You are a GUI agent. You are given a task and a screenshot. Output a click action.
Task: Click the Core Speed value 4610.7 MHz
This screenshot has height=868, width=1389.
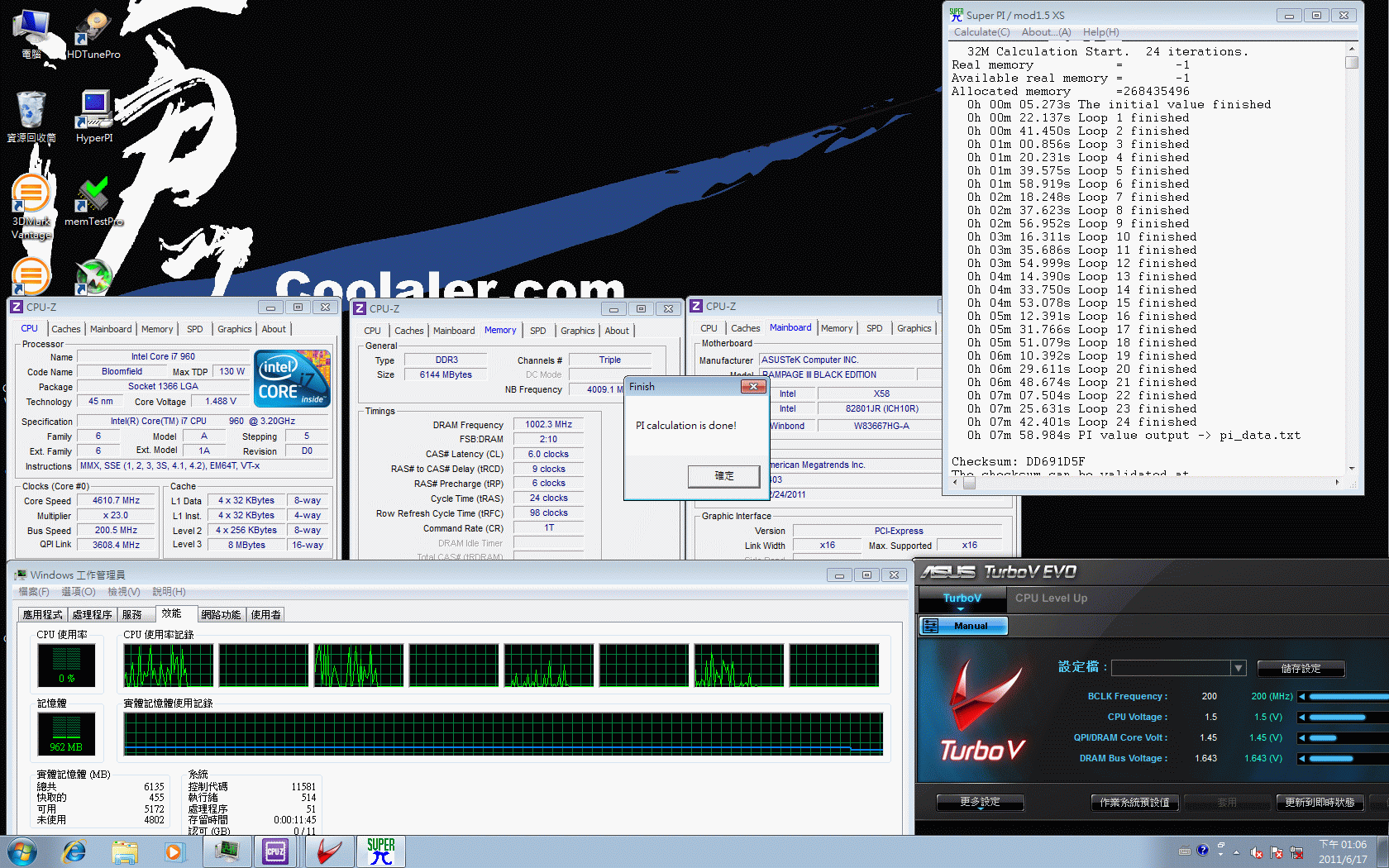117,501
